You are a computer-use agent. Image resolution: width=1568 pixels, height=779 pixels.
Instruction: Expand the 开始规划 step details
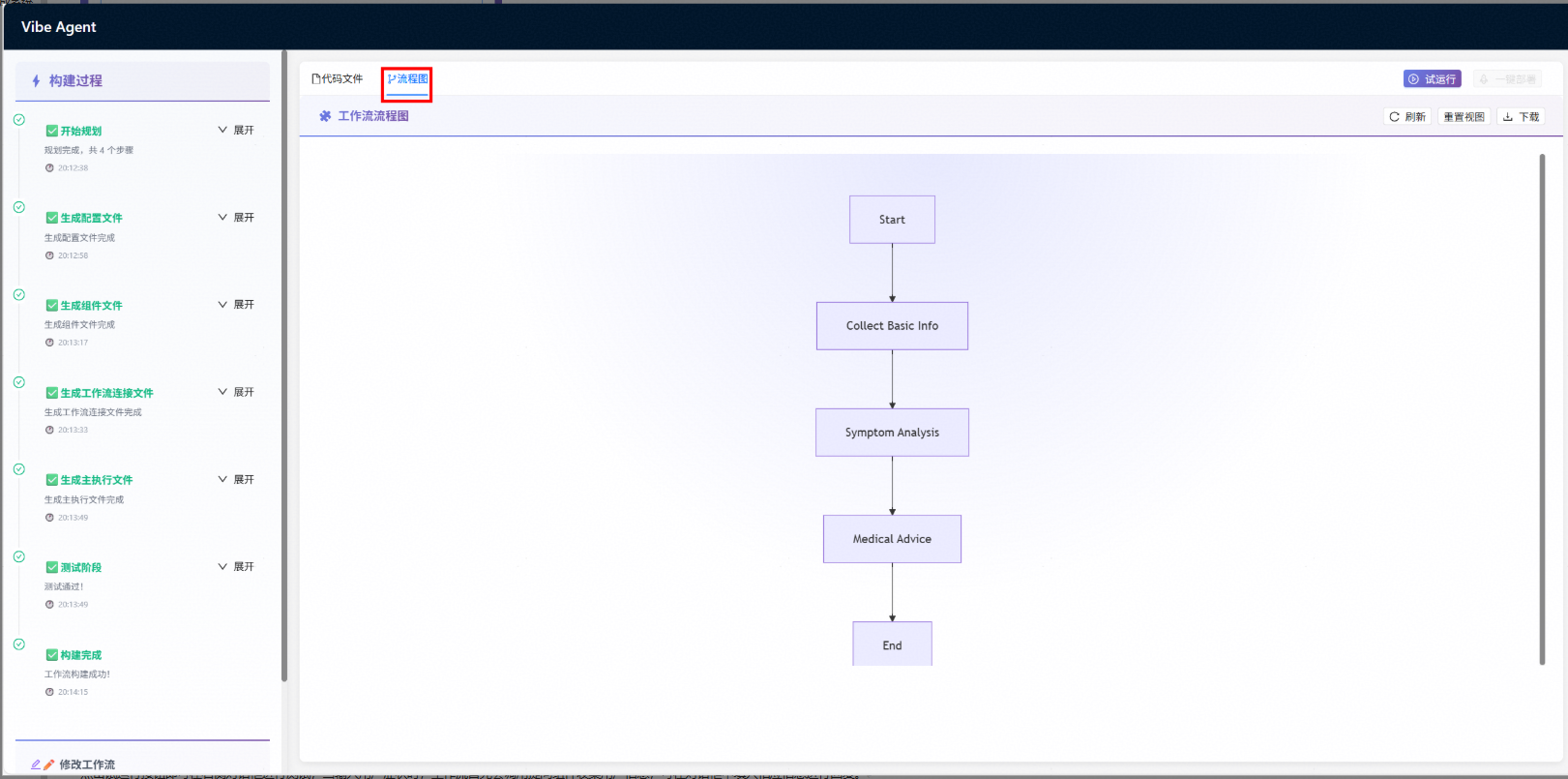(236, 131)
